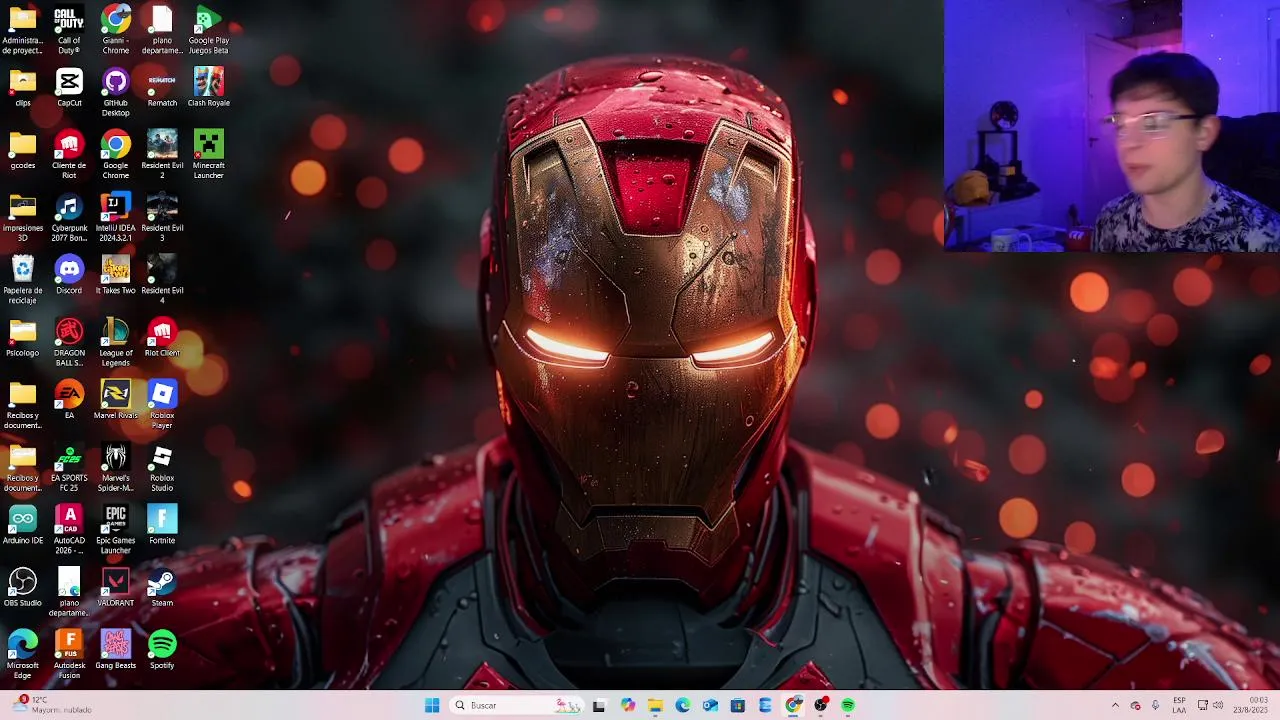Select the clips folder
The image size is (1280, 720).
click(x=23, y=88)
